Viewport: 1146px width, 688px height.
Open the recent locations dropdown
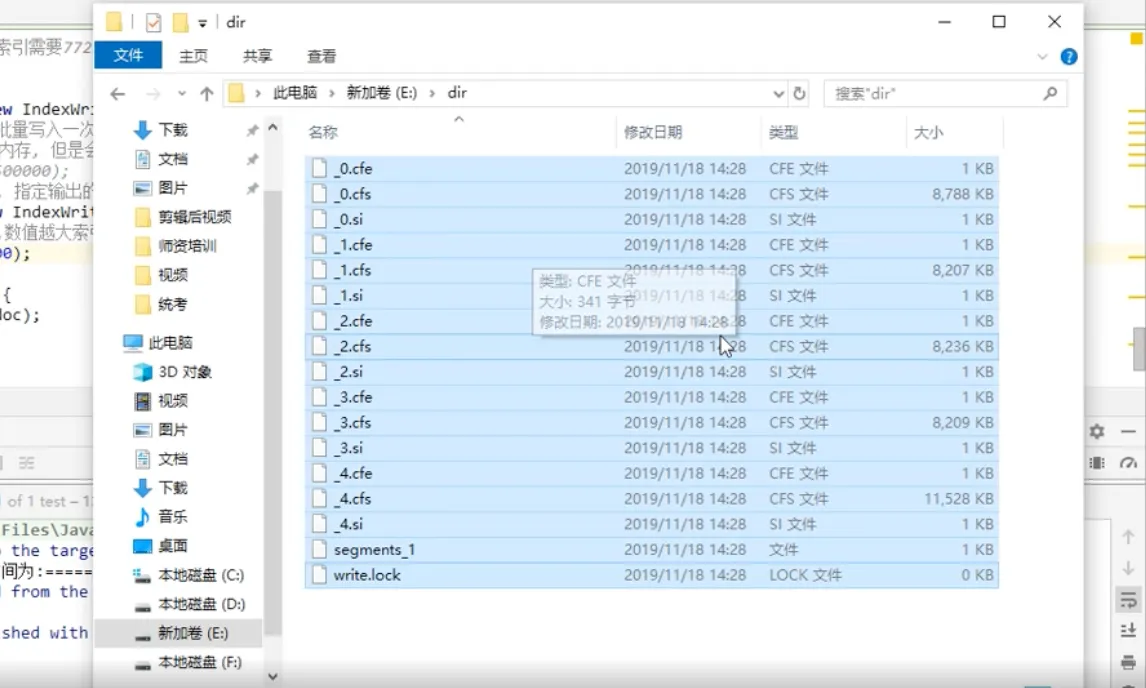pyautogui.click(x=182, y=94)
